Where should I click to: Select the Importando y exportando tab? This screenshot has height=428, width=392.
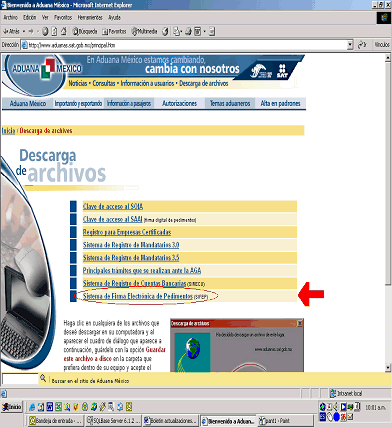(78, 104)
